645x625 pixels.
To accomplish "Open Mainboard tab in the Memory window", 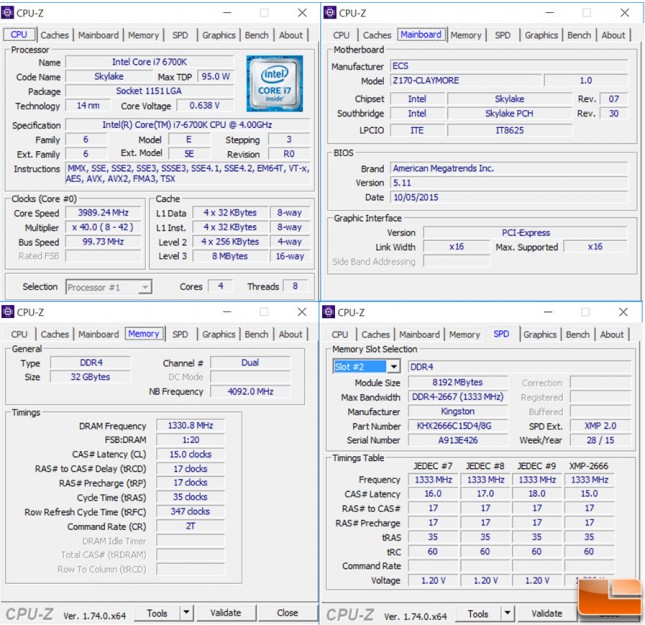I will pyautogui.click(x=98, y=335).
